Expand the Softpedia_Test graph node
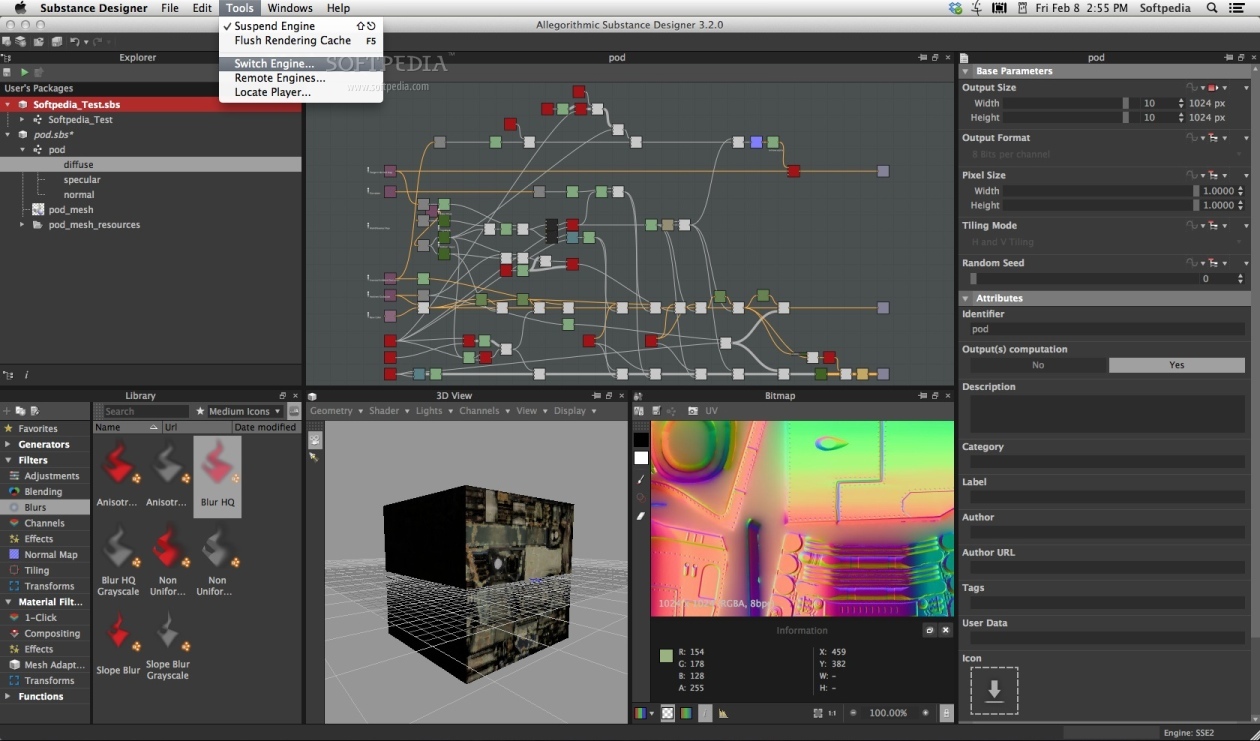This screenshot has width=1260, height=741. [x=22, y=120]
